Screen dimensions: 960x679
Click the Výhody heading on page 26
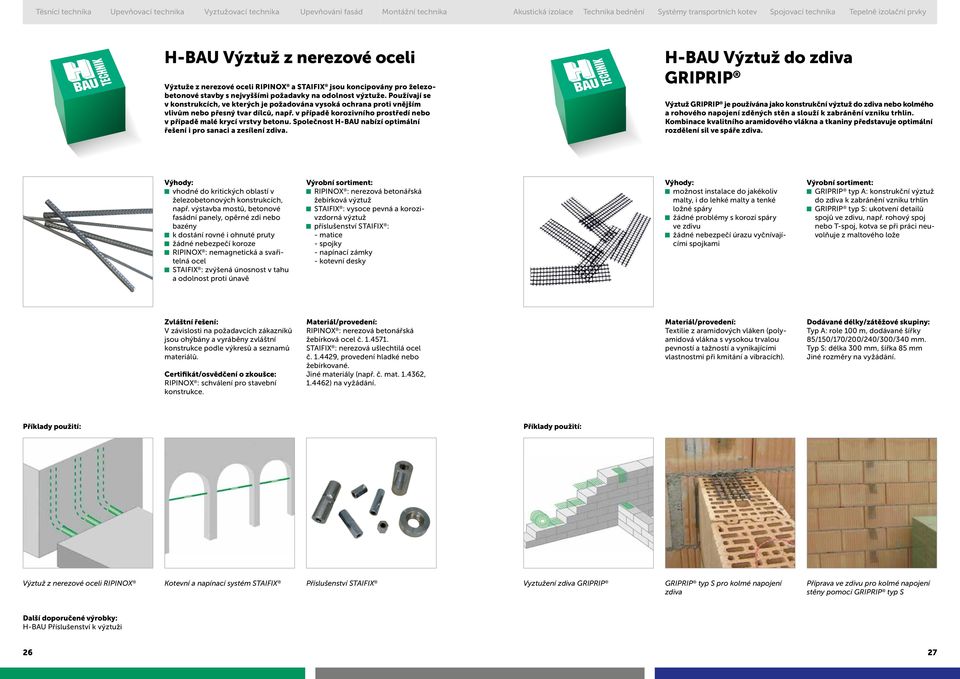(x=179, y=182)
